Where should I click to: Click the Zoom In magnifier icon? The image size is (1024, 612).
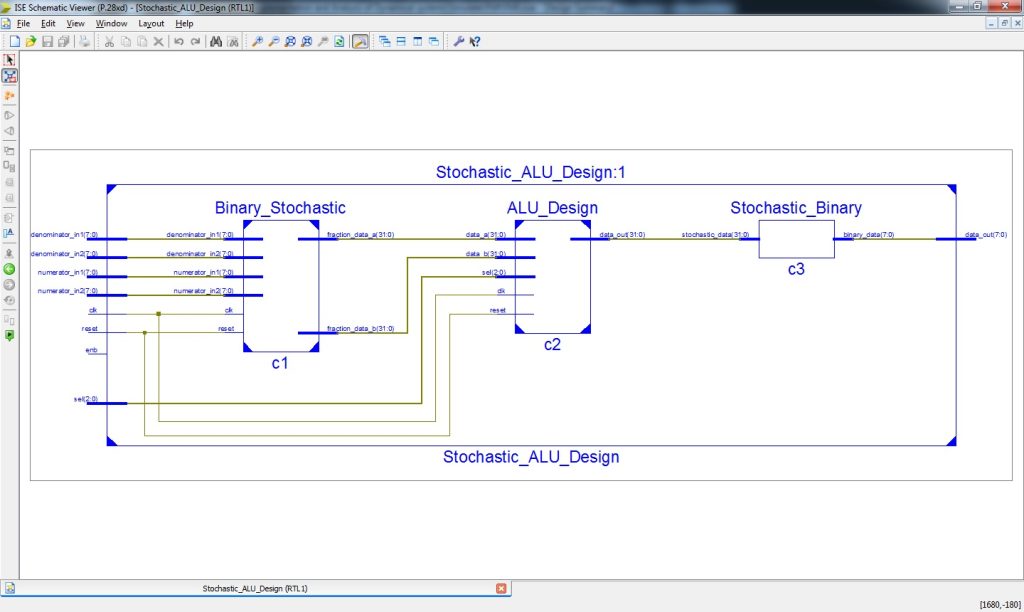pos(257,42)
